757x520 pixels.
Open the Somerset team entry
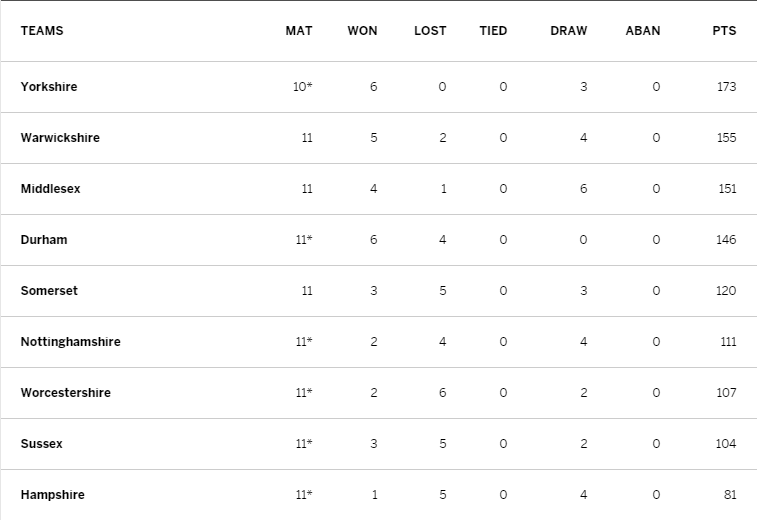click(x=49, y=291)
